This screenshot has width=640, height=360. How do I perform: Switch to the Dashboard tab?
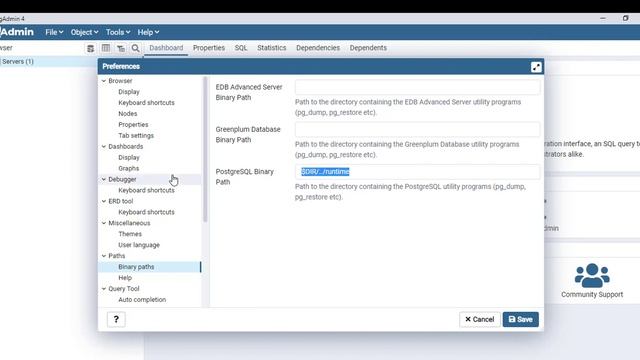point(166,48)
